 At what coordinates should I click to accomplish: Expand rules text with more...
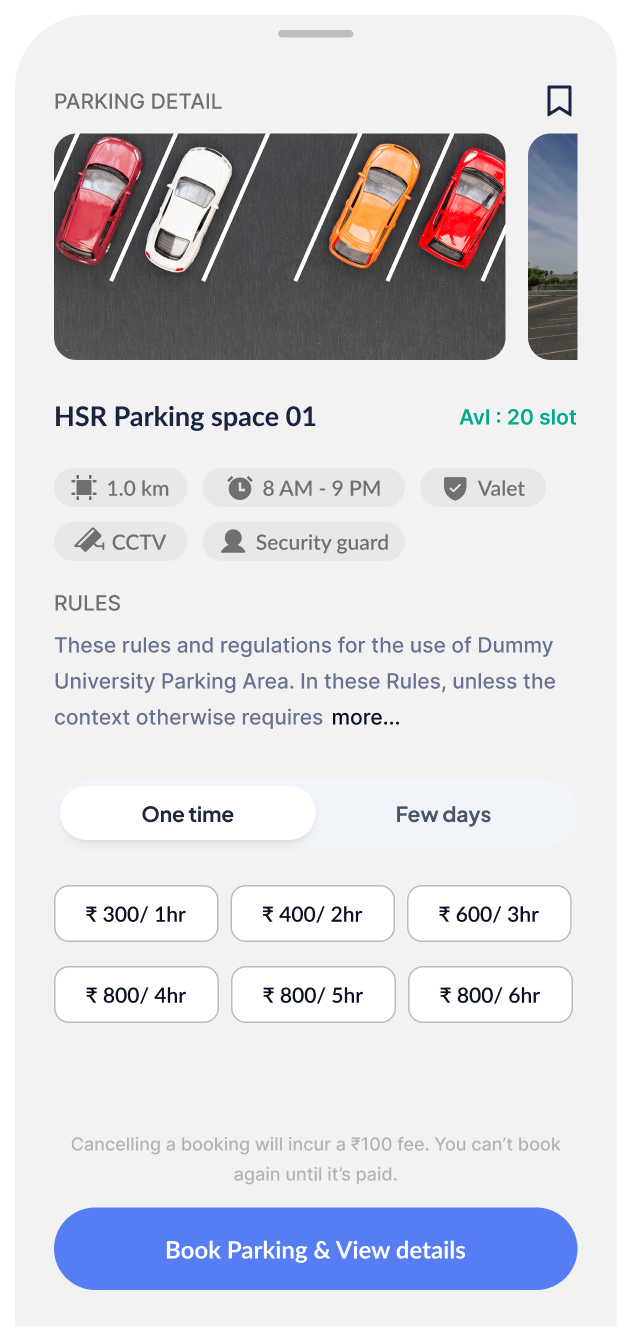(366, 717)
